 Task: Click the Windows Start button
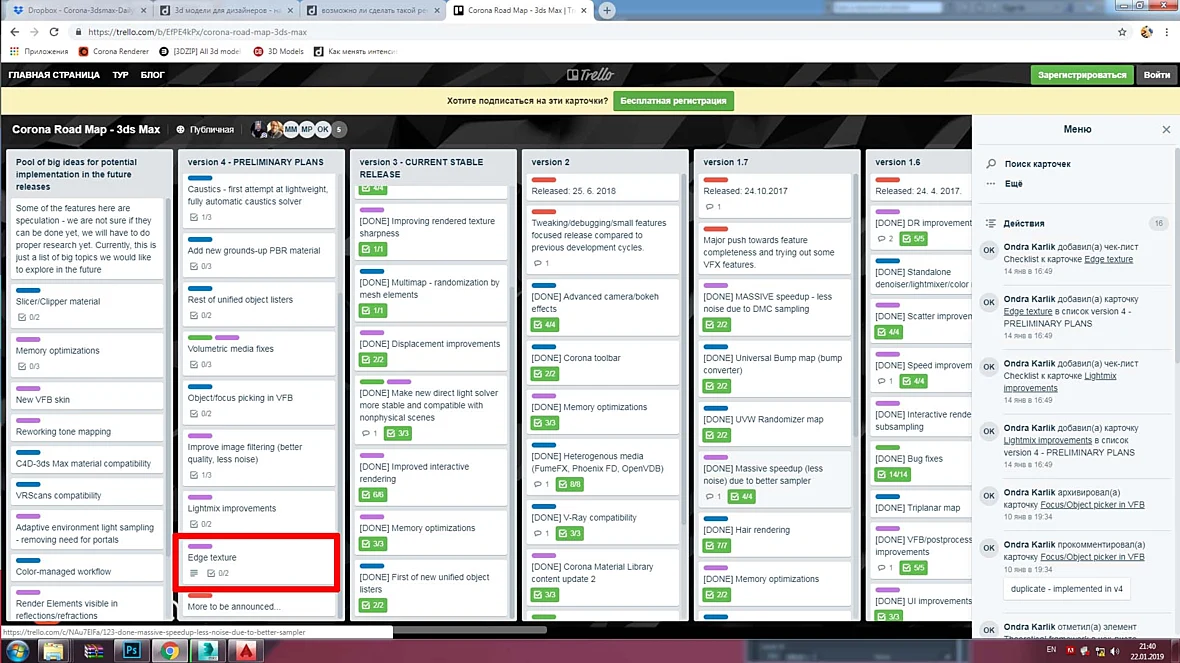[x=17, y=651]
